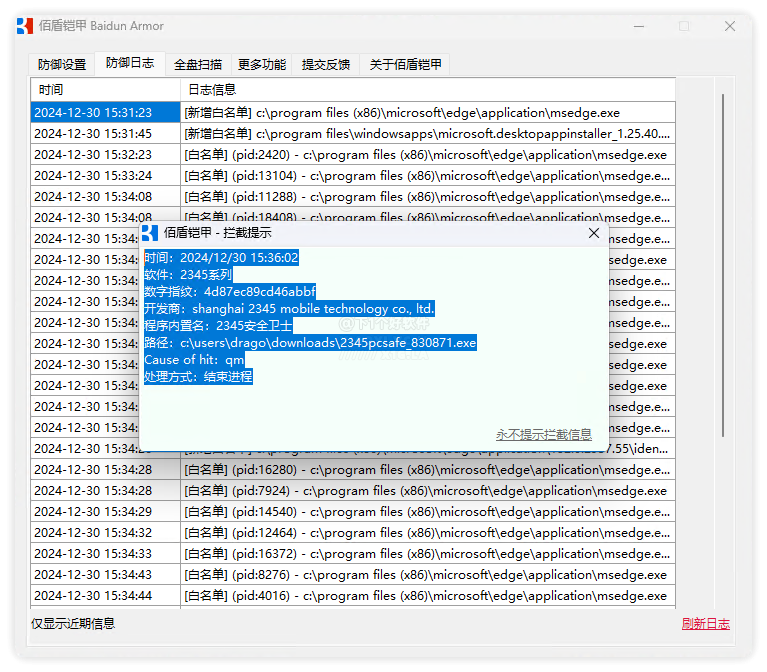Click the 刷新日志 link
Viewport: 767px width, 672px height.
(x=705, y=624)
